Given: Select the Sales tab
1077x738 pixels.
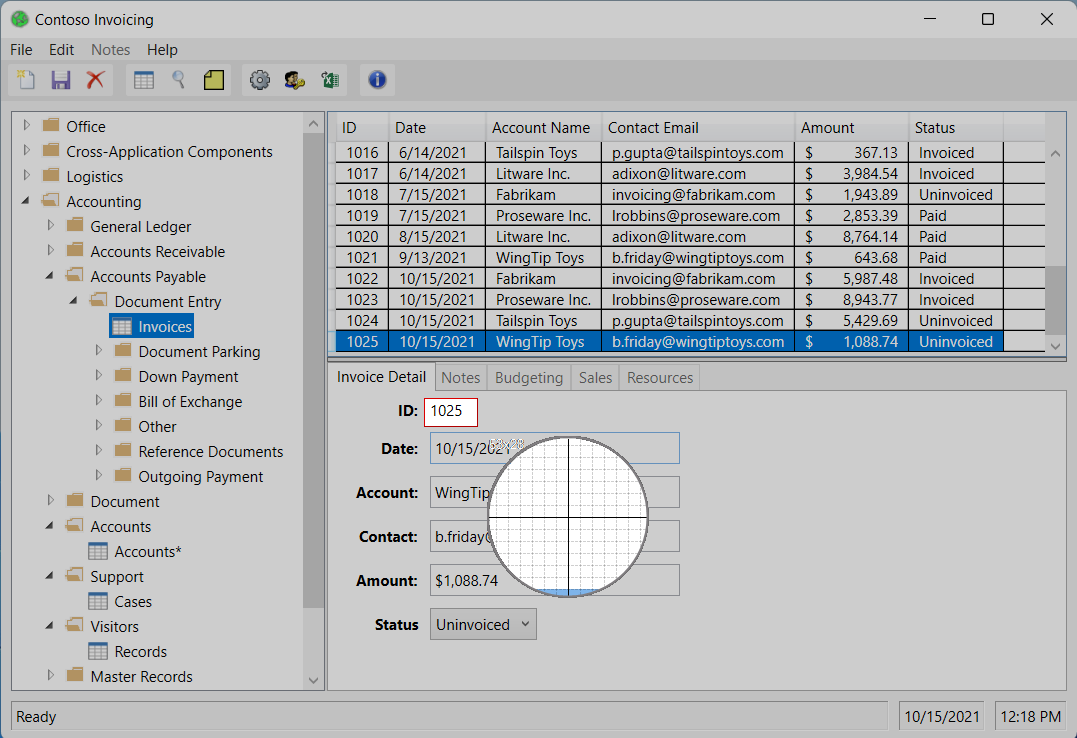Looking at the screenshot, I should click(x=595, y=377).
